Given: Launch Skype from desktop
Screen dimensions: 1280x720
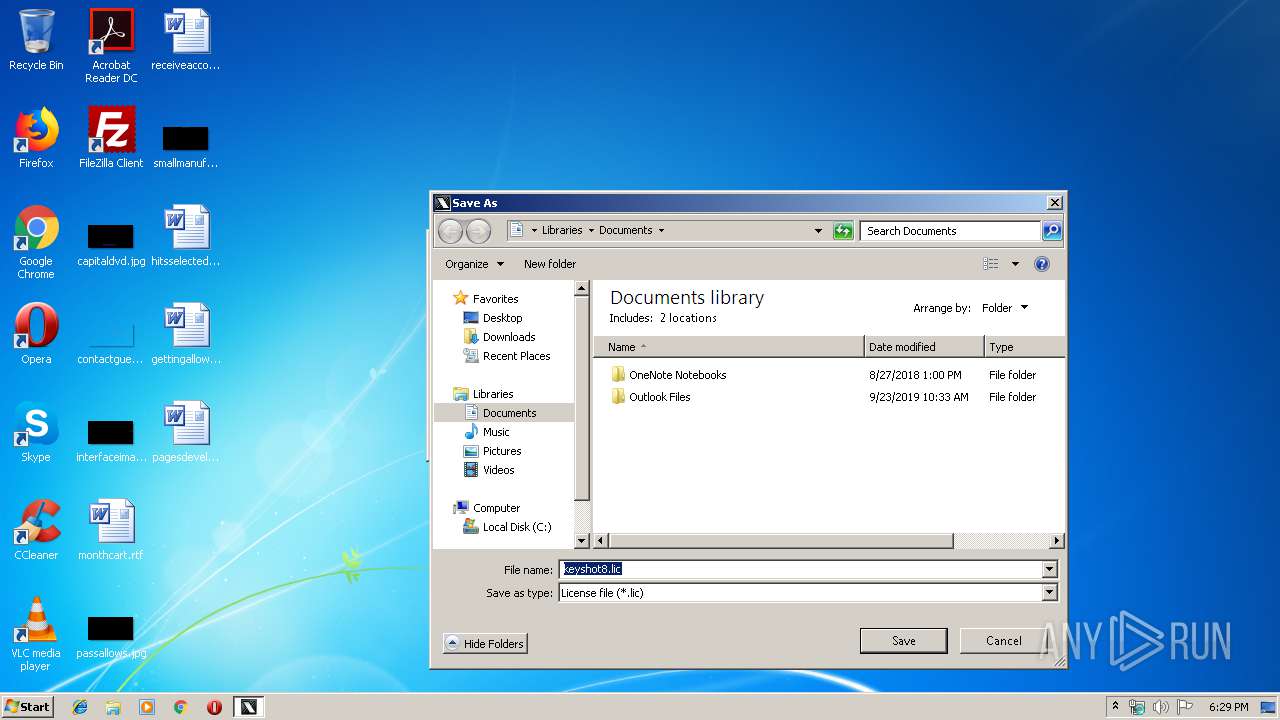Looking at the screenshot, I should point(36,433).
